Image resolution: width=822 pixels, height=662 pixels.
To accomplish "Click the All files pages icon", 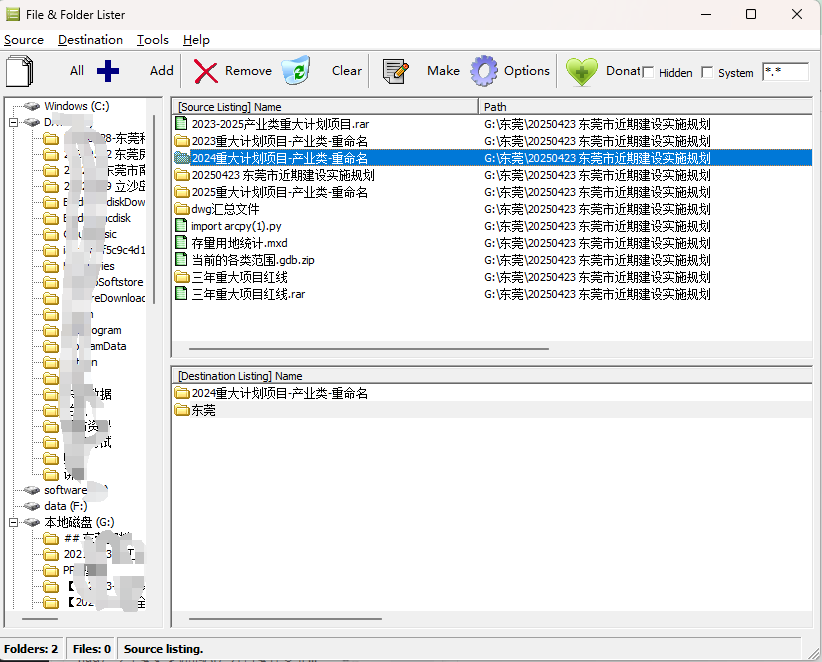I will [20, 71].
